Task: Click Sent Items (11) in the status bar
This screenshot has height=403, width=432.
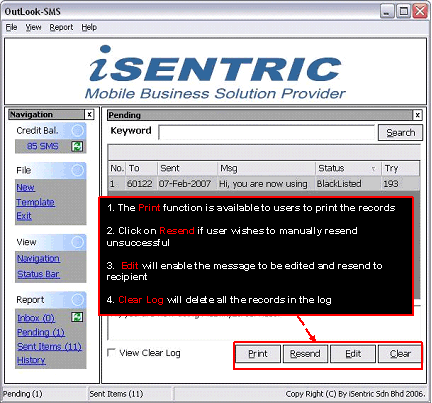Action: (x=116, y=394)
